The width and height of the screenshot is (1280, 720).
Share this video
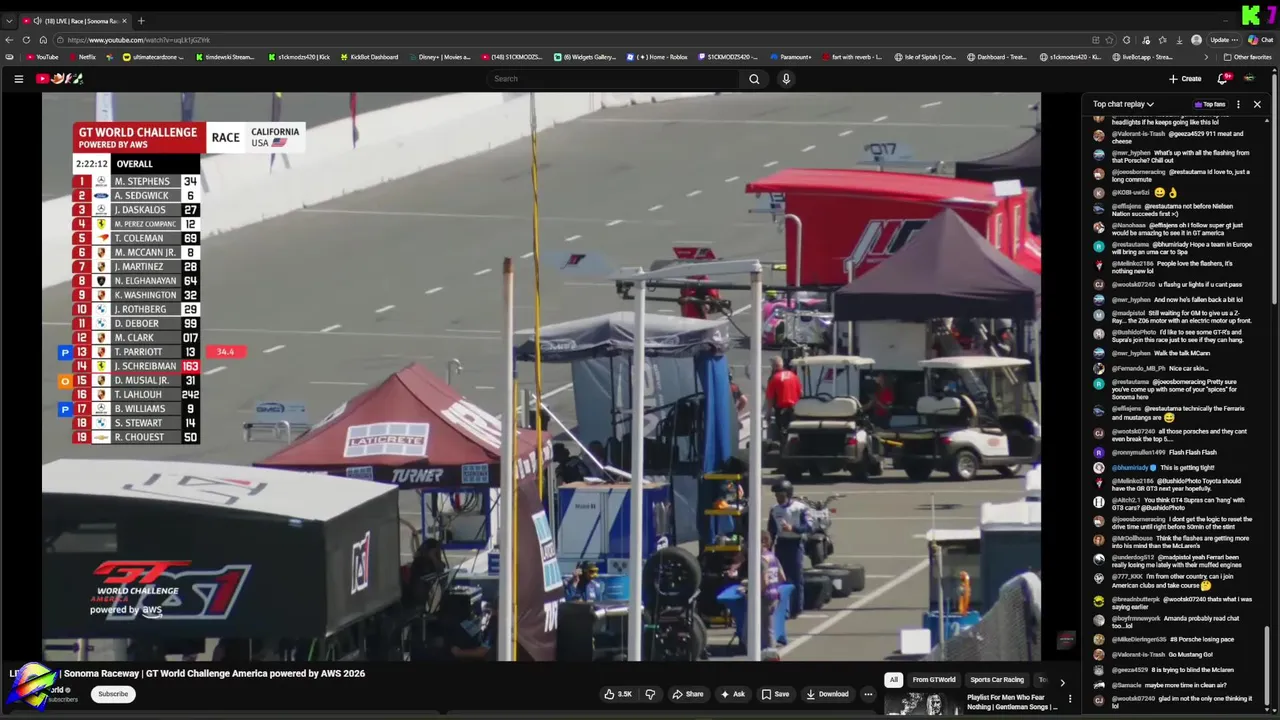point(687,694)
